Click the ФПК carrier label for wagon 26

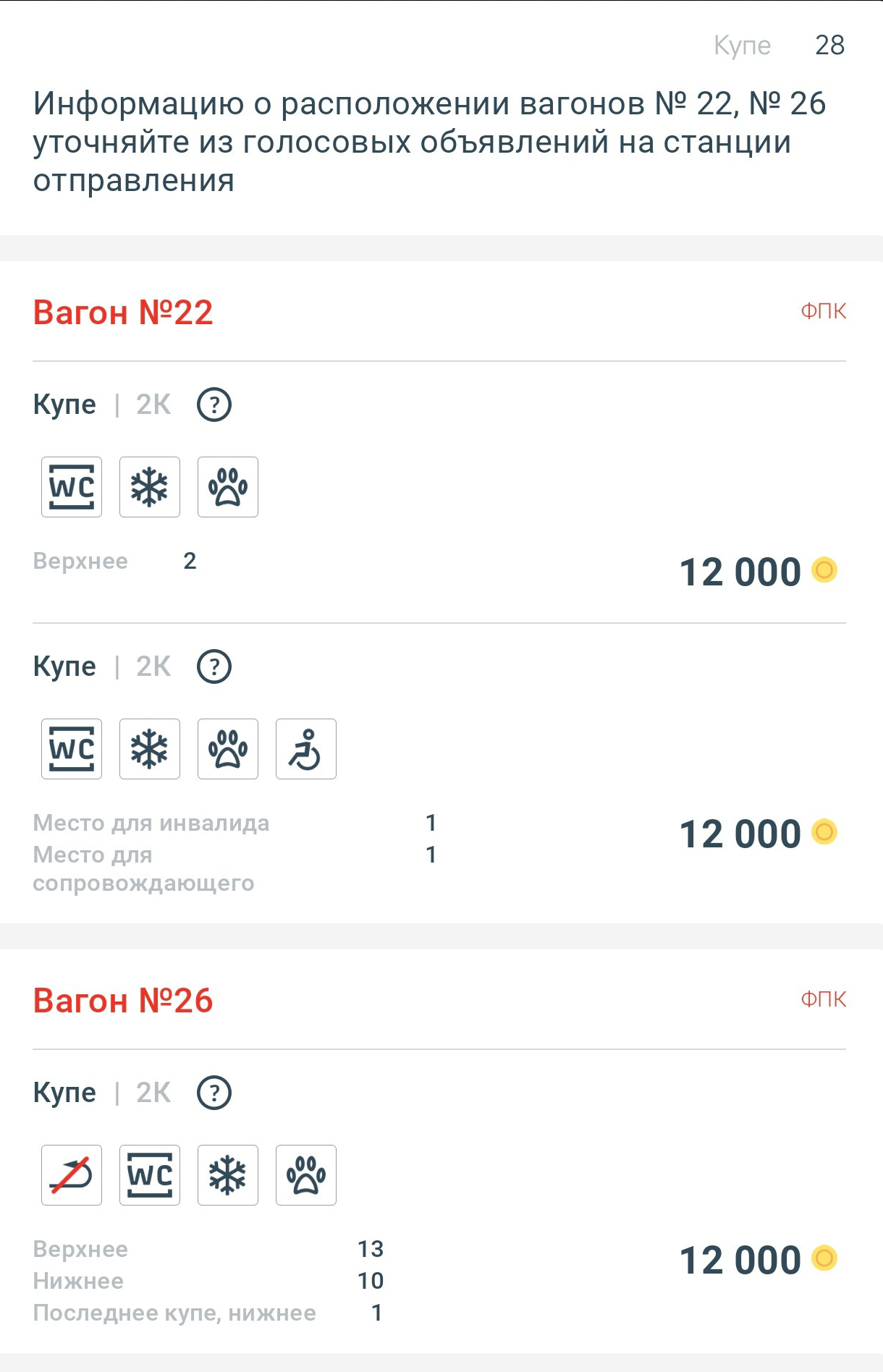point(823,999)
